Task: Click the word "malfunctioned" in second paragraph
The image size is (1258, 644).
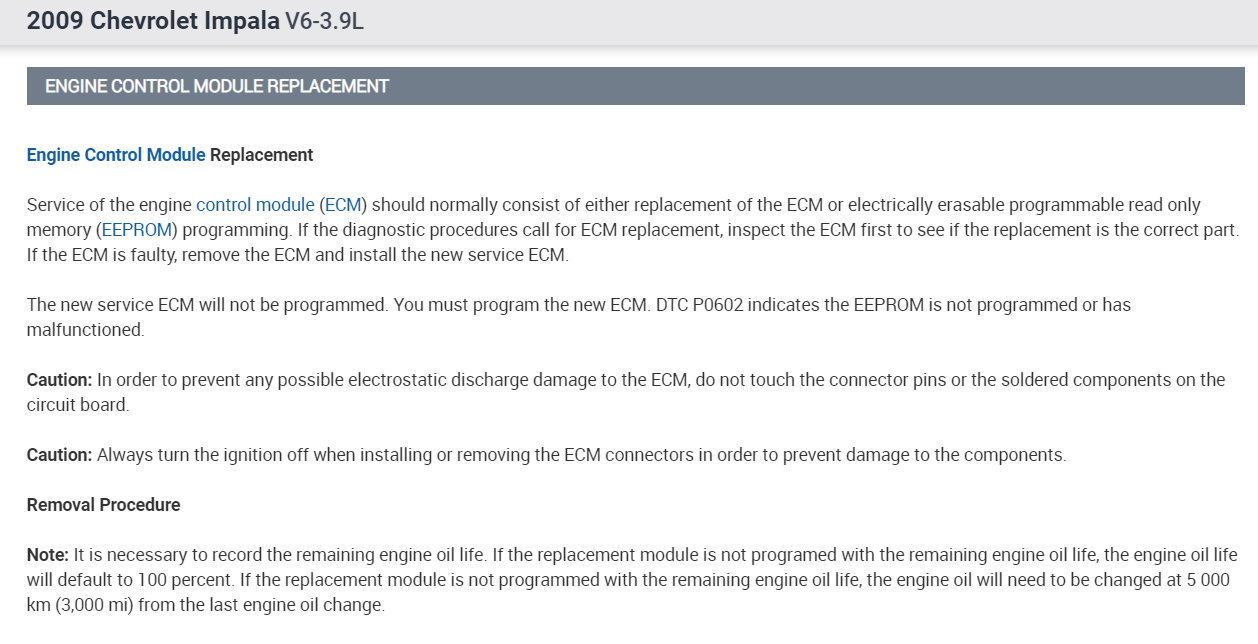Action: coord(84,330)
